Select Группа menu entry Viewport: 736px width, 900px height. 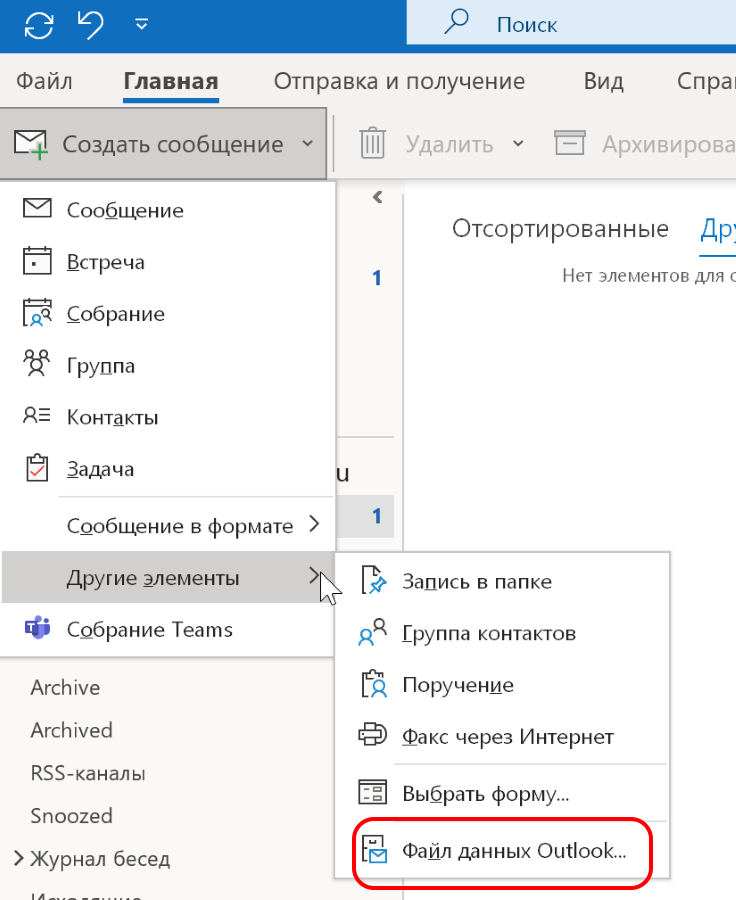(x=168, y=365)
